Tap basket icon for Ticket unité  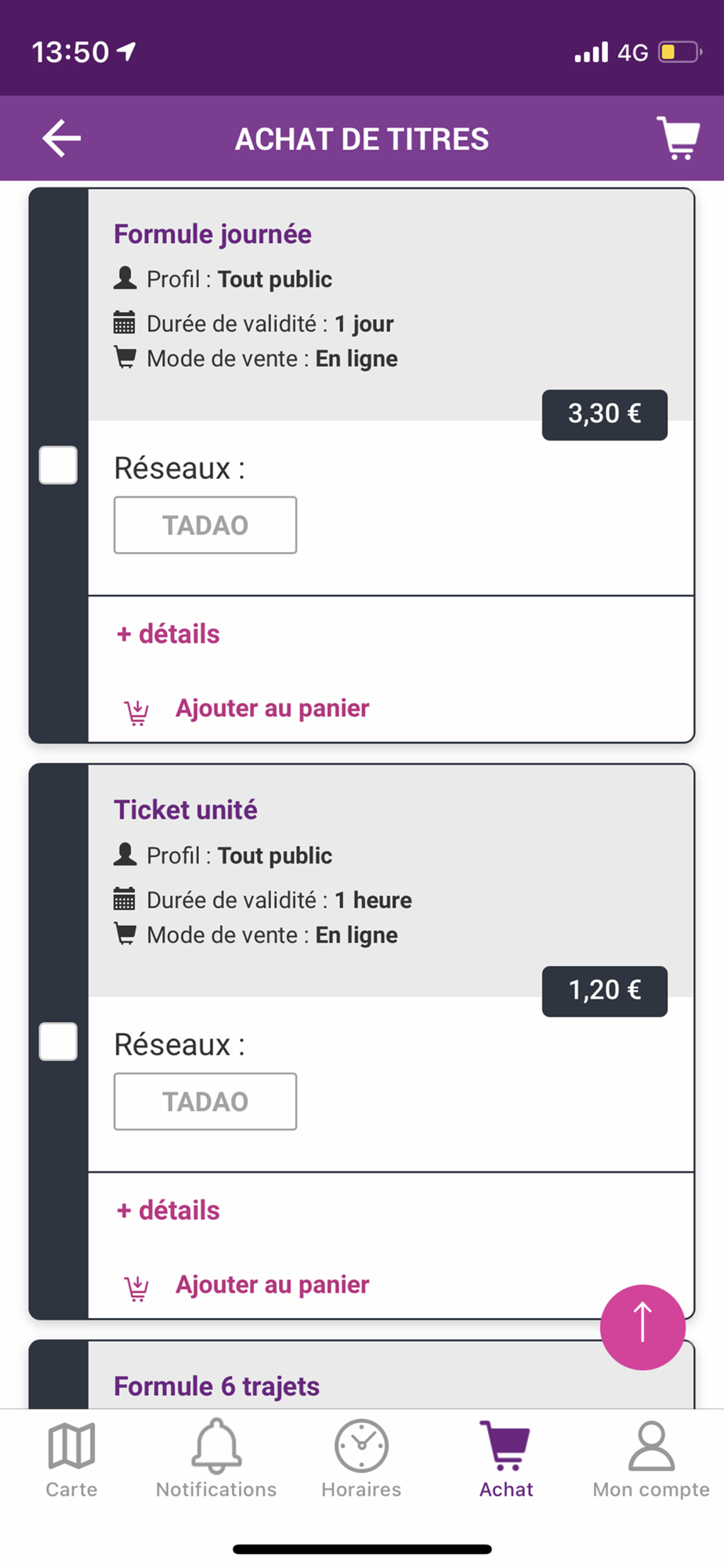[x=136, y=1287]
